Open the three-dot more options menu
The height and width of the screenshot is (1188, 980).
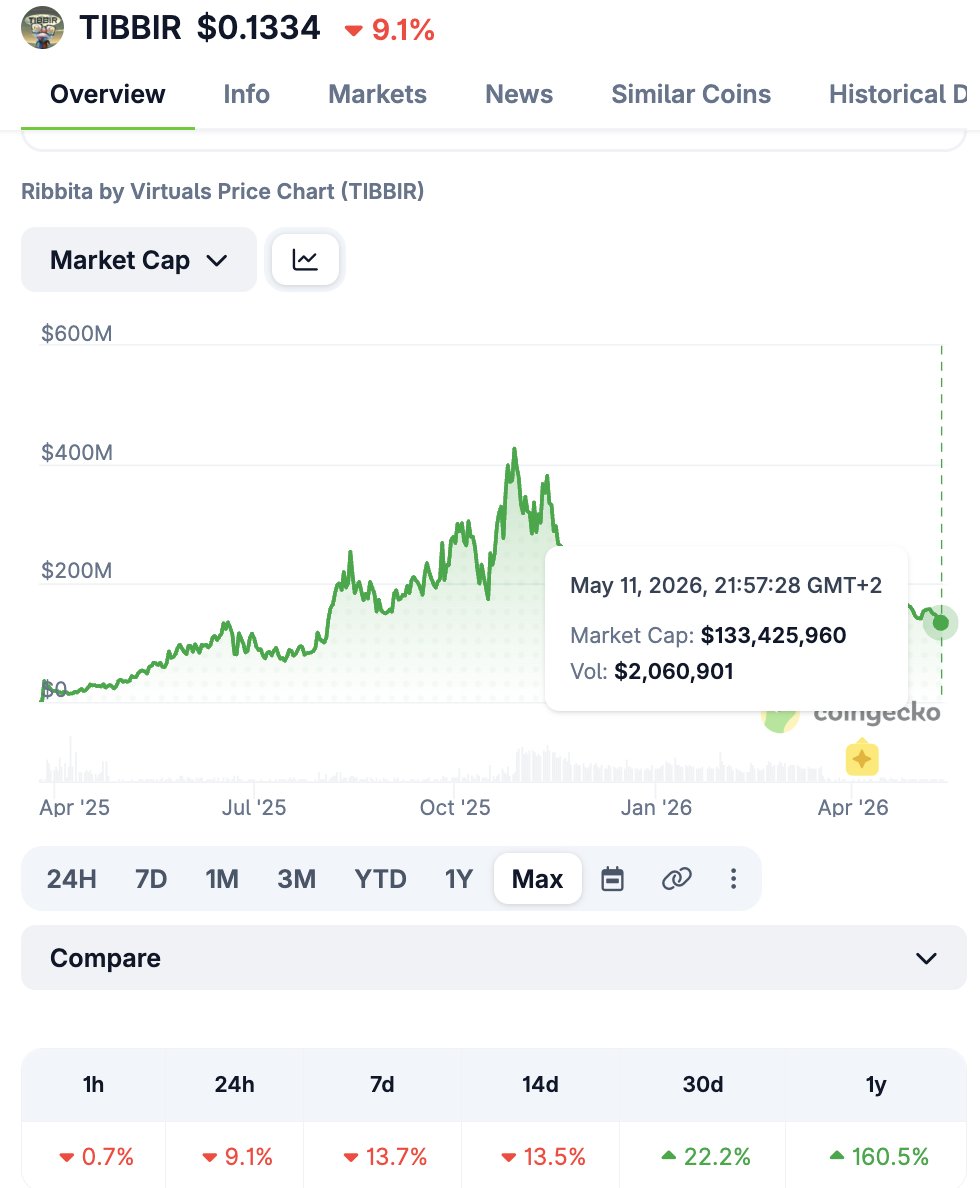coord(733,879)
